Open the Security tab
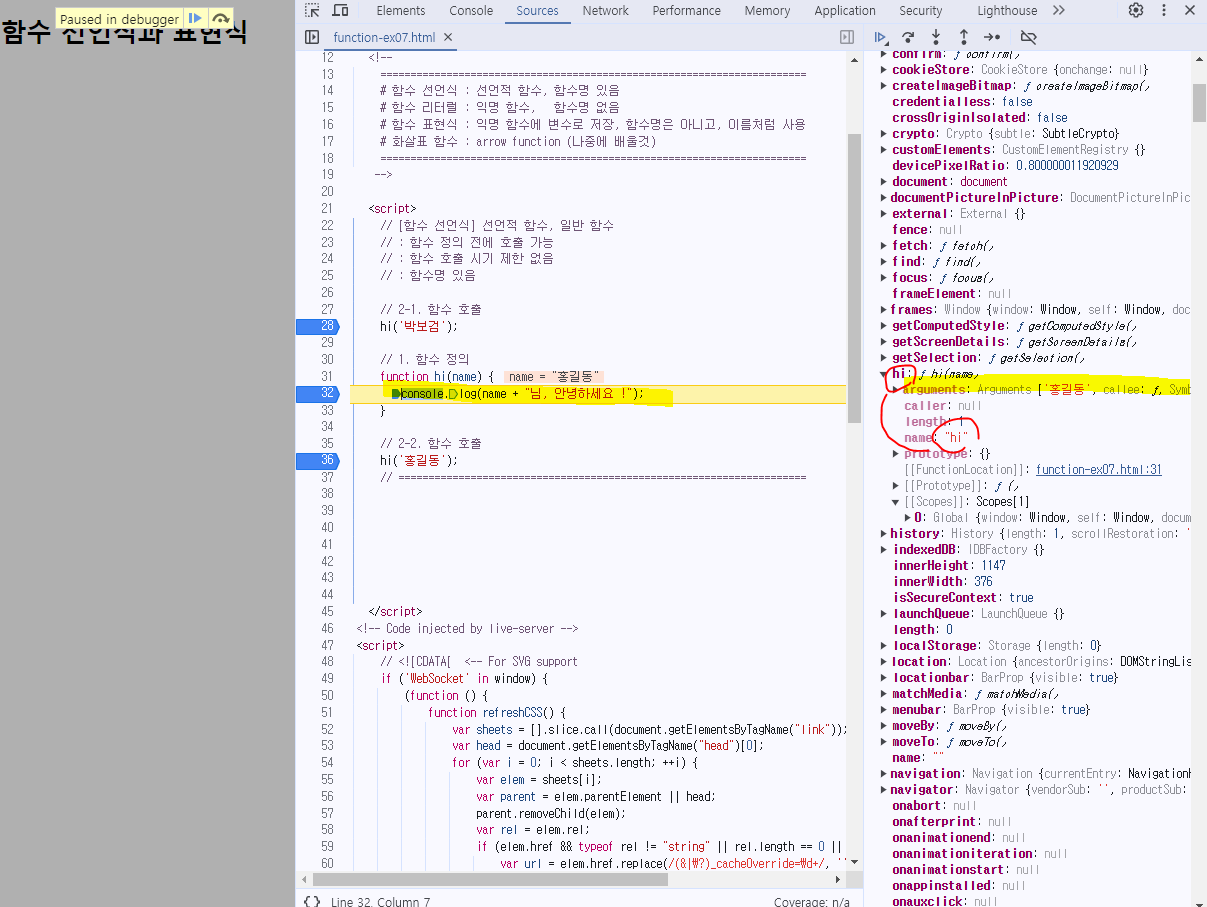The image size is (1207, 907). point(920,10)
